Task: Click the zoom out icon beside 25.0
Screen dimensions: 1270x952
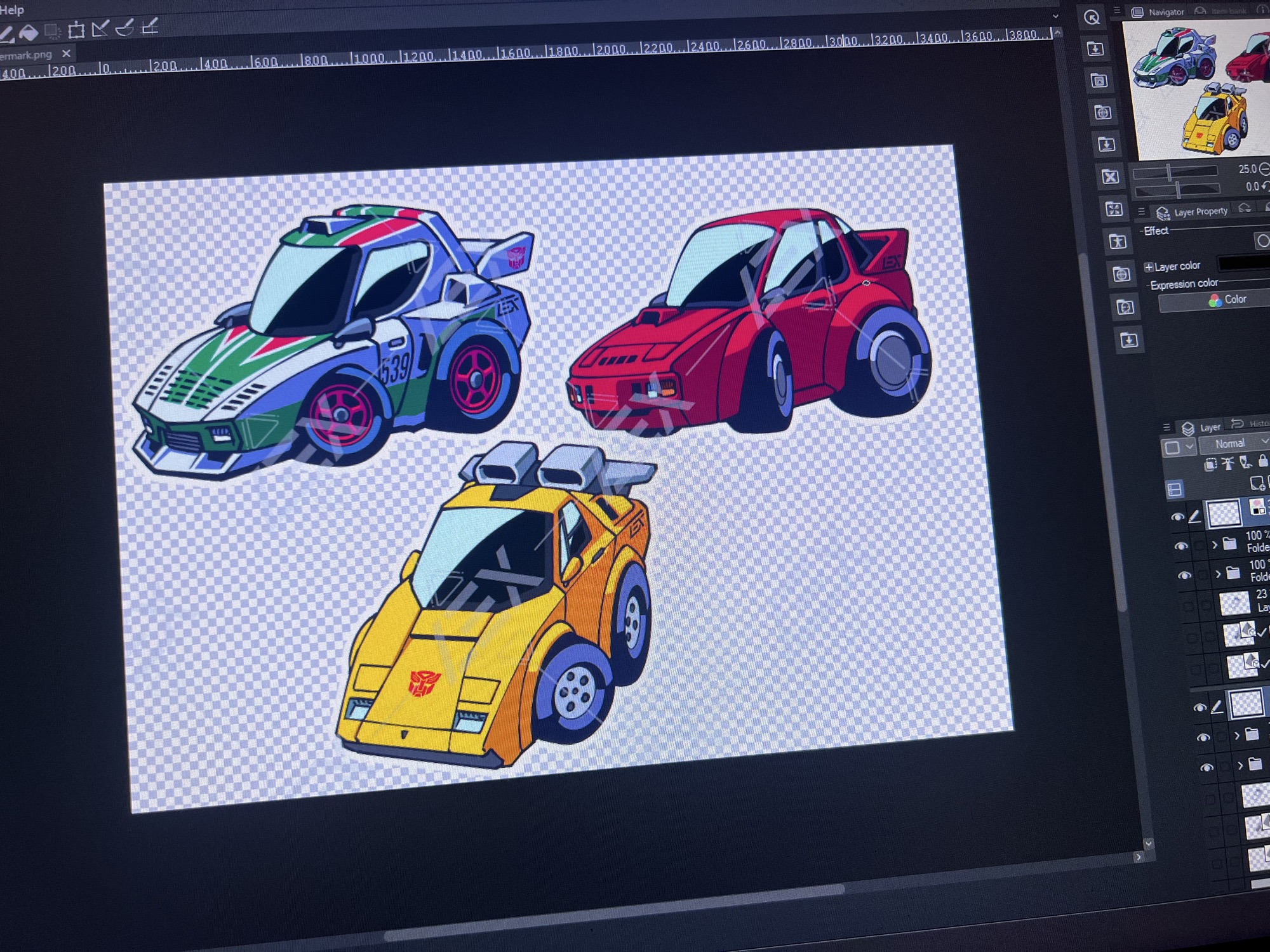Action: (1264, 169)
